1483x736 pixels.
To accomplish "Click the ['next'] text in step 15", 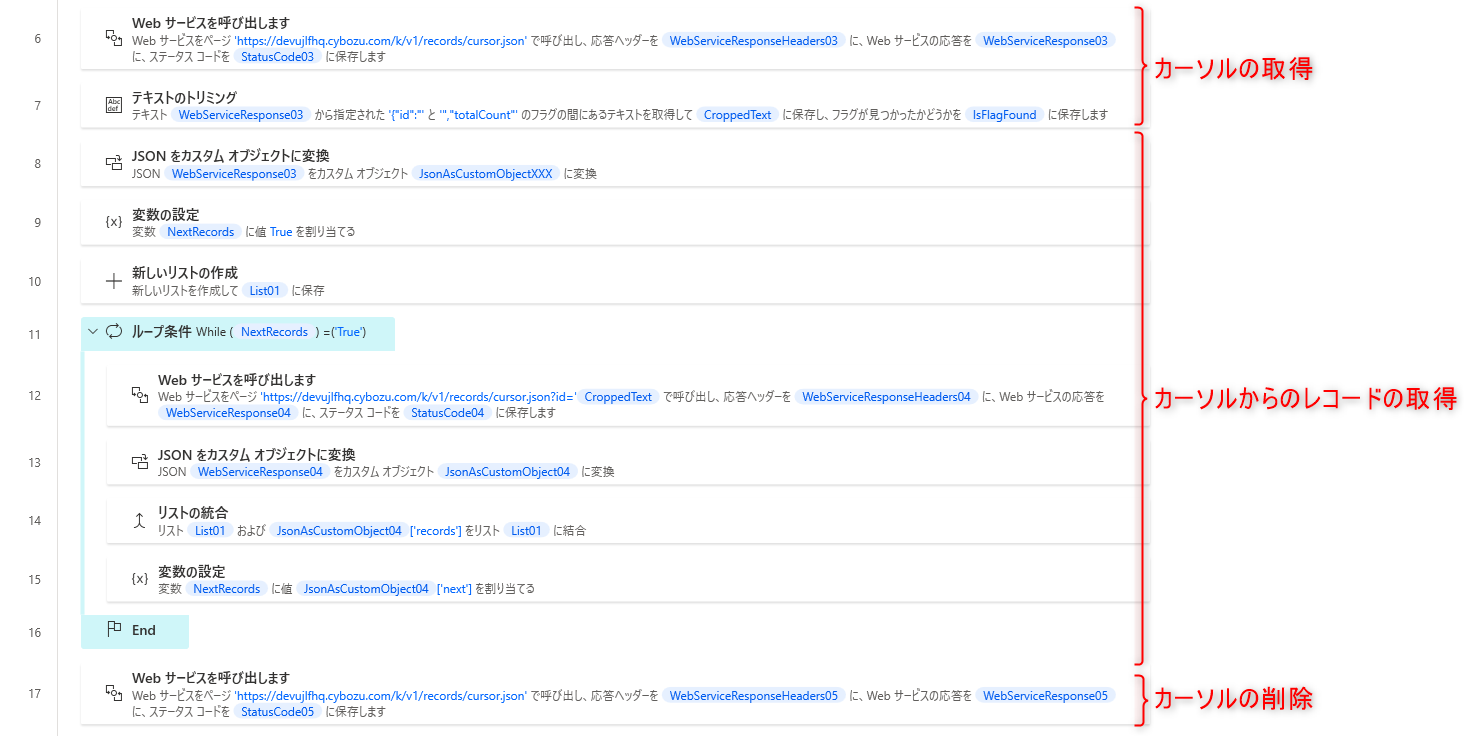I will point(454,589).
